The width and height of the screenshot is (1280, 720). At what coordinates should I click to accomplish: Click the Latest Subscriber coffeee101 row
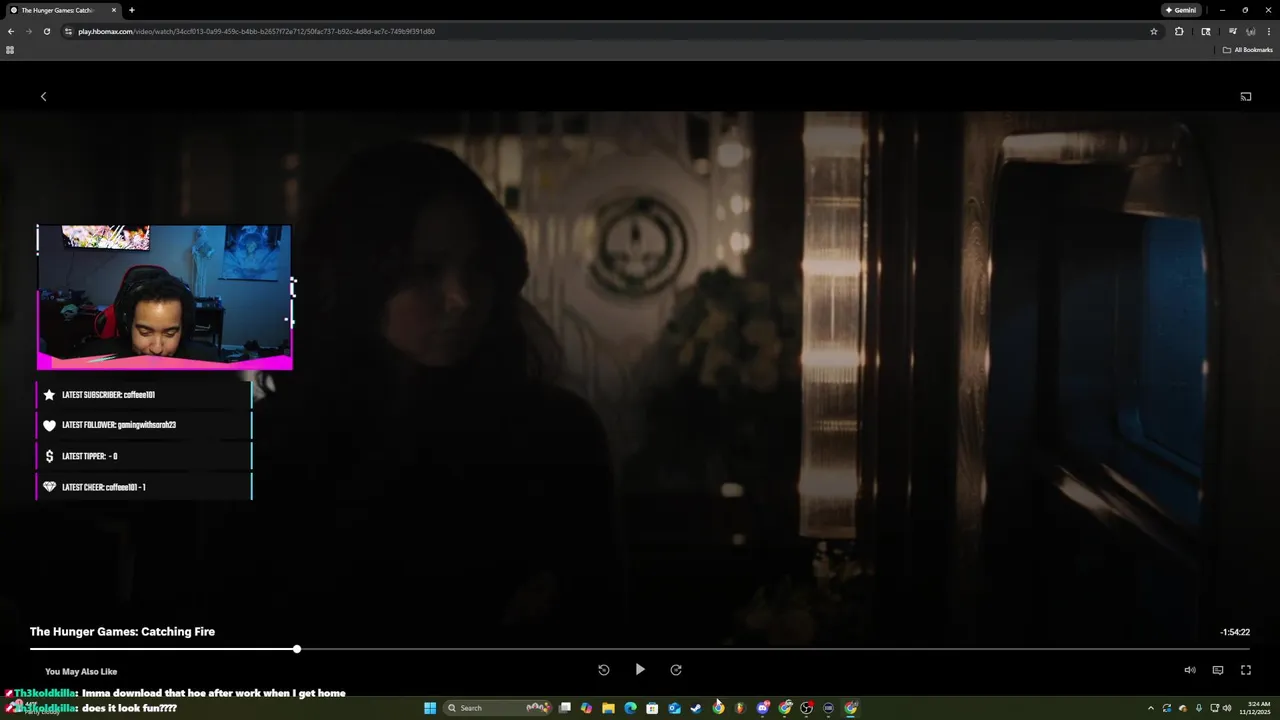pos(145,395)
